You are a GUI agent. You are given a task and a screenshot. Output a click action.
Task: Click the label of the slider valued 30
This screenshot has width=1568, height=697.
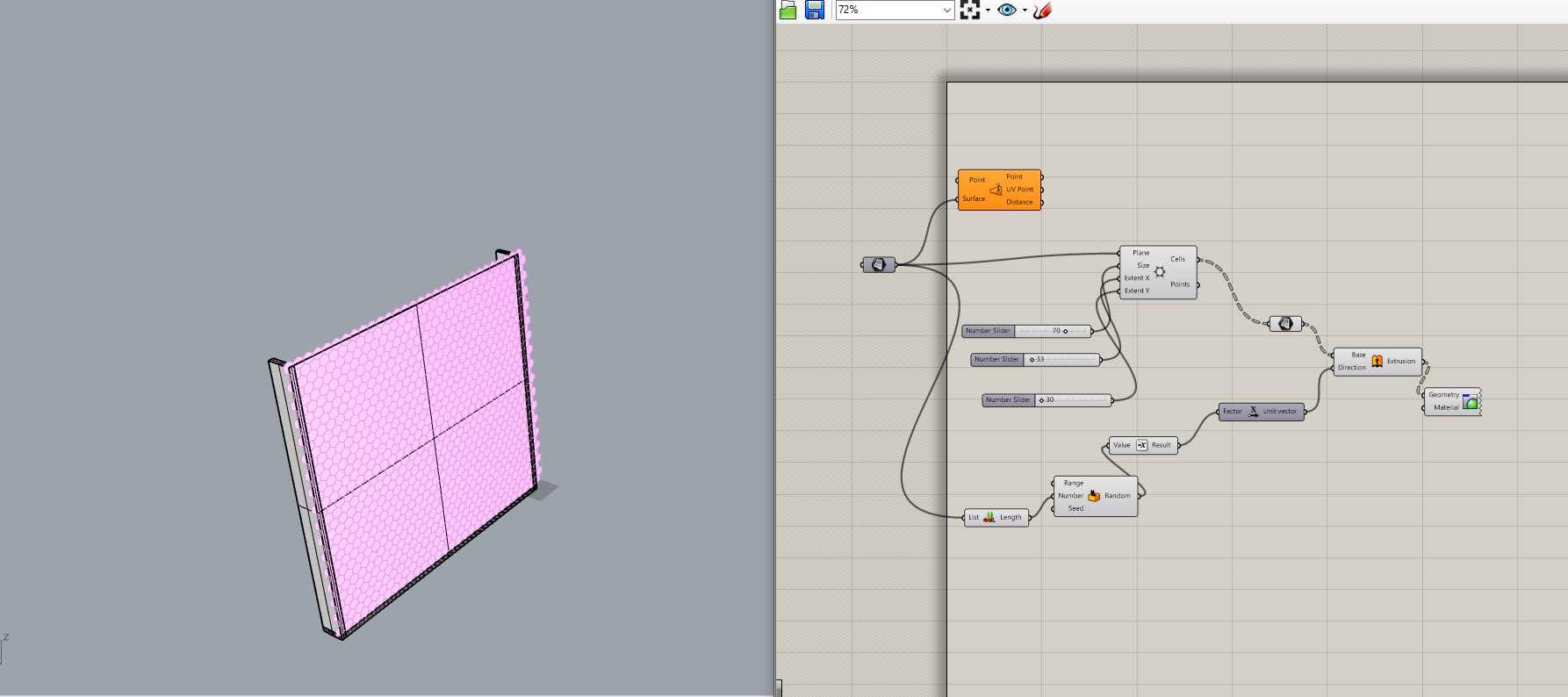(x=1008, y=399)
